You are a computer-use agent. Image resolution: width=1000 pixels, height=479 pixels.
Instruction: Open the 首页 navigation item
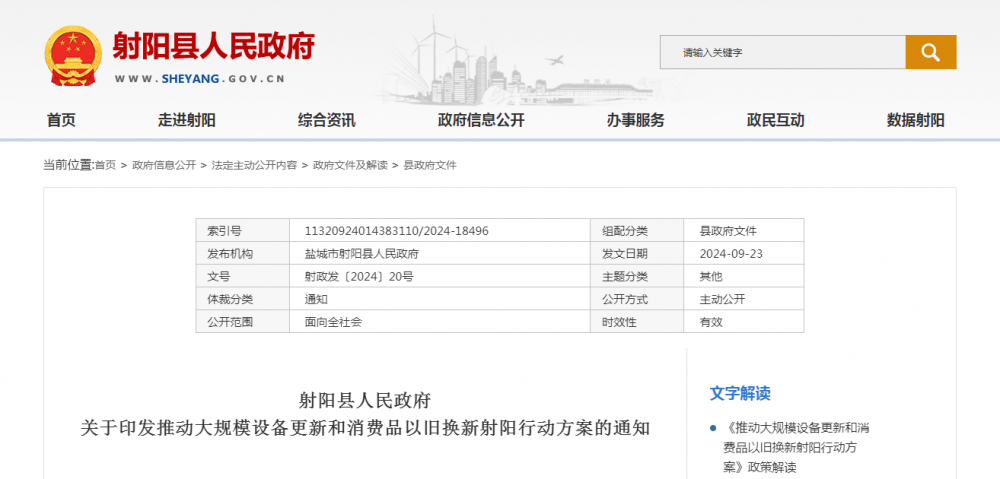[61, 120]
